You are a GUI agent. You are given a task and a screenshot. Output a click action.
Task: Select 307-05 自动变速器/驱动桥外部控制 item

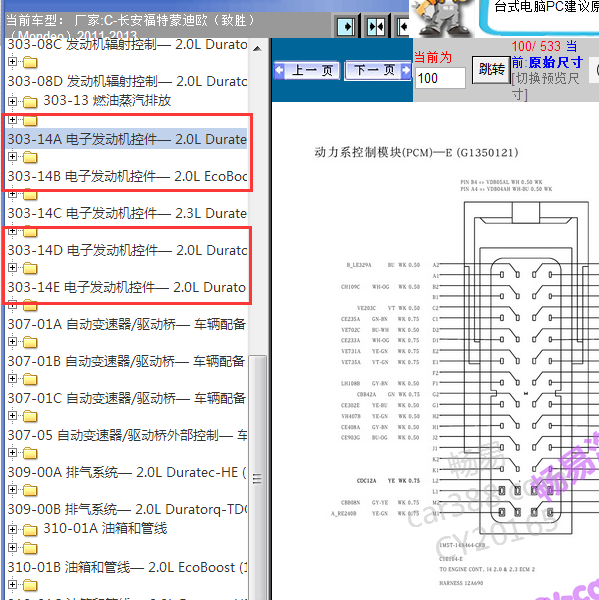(127, 435)
